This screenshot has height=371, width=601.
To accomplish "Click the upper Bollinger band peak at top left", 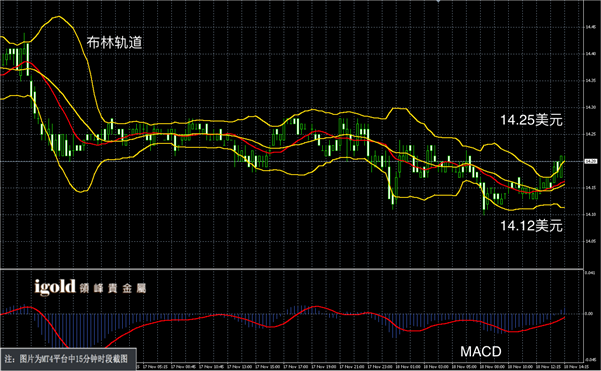I will click(57, 17).
